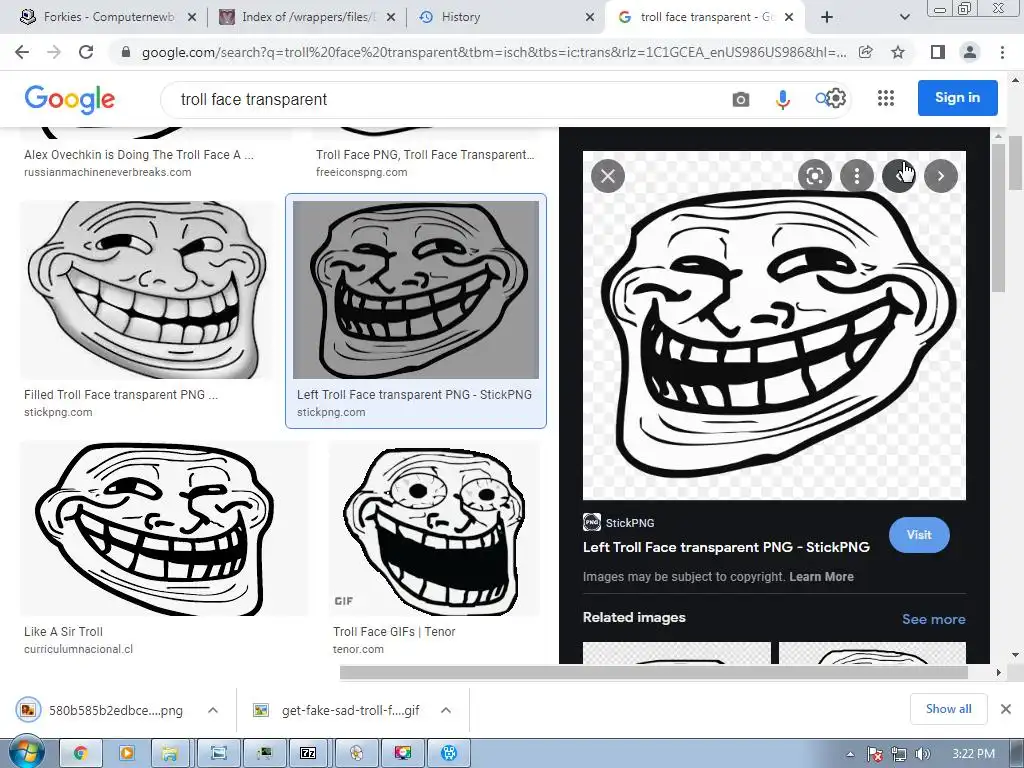Show hidden system tray icons
This screenshot has height=768, width=1024.
coord(850,754)
